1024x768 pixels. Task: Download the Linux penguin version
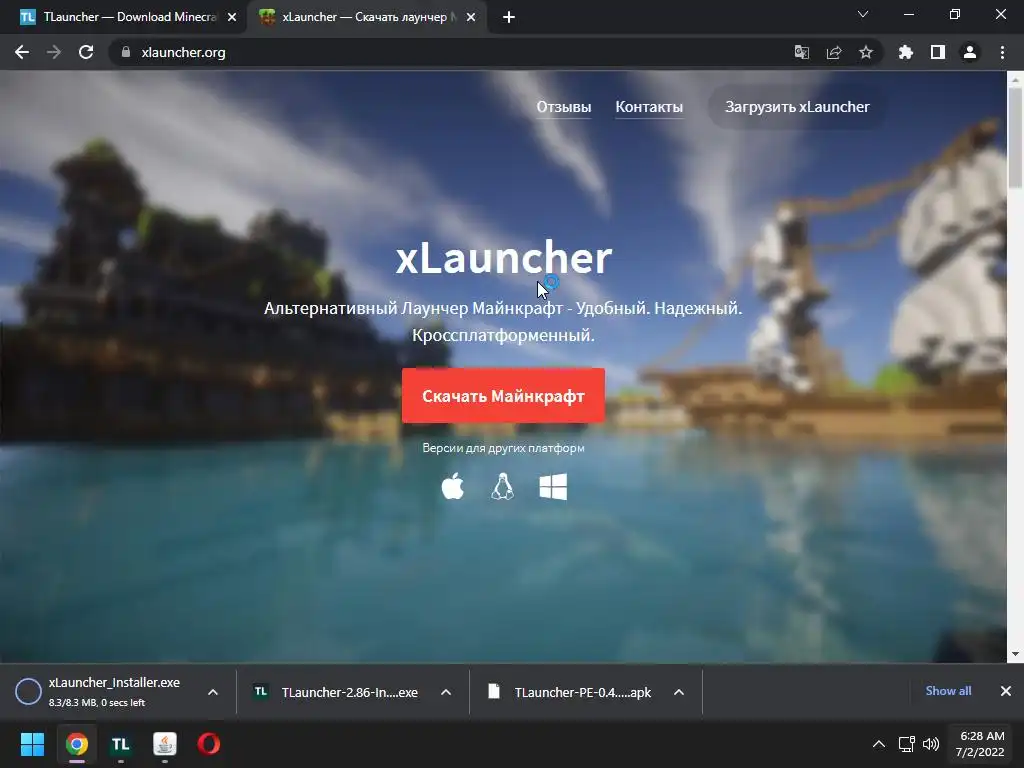[502, 487]
